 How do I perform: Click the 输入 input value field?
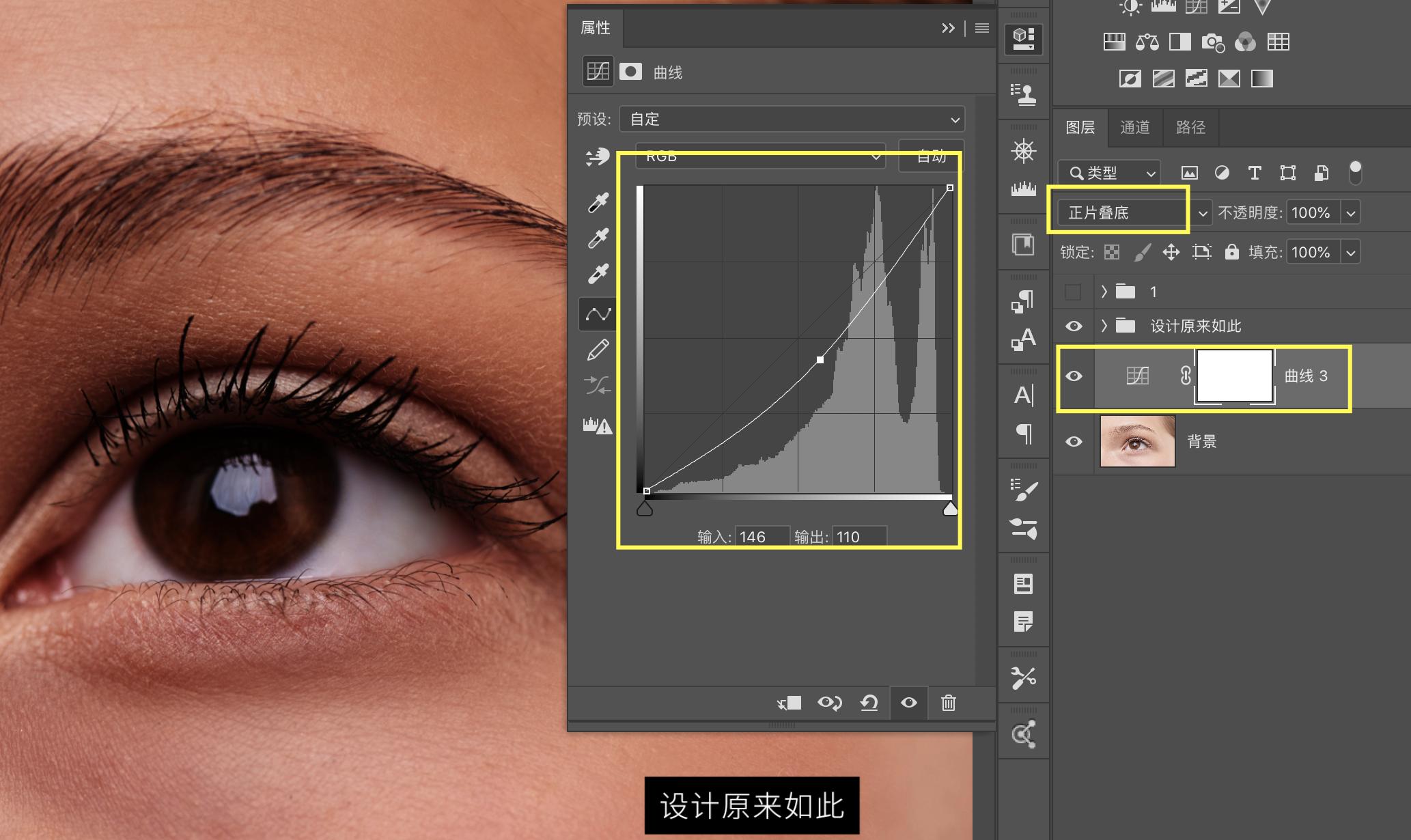coord(762,537)
